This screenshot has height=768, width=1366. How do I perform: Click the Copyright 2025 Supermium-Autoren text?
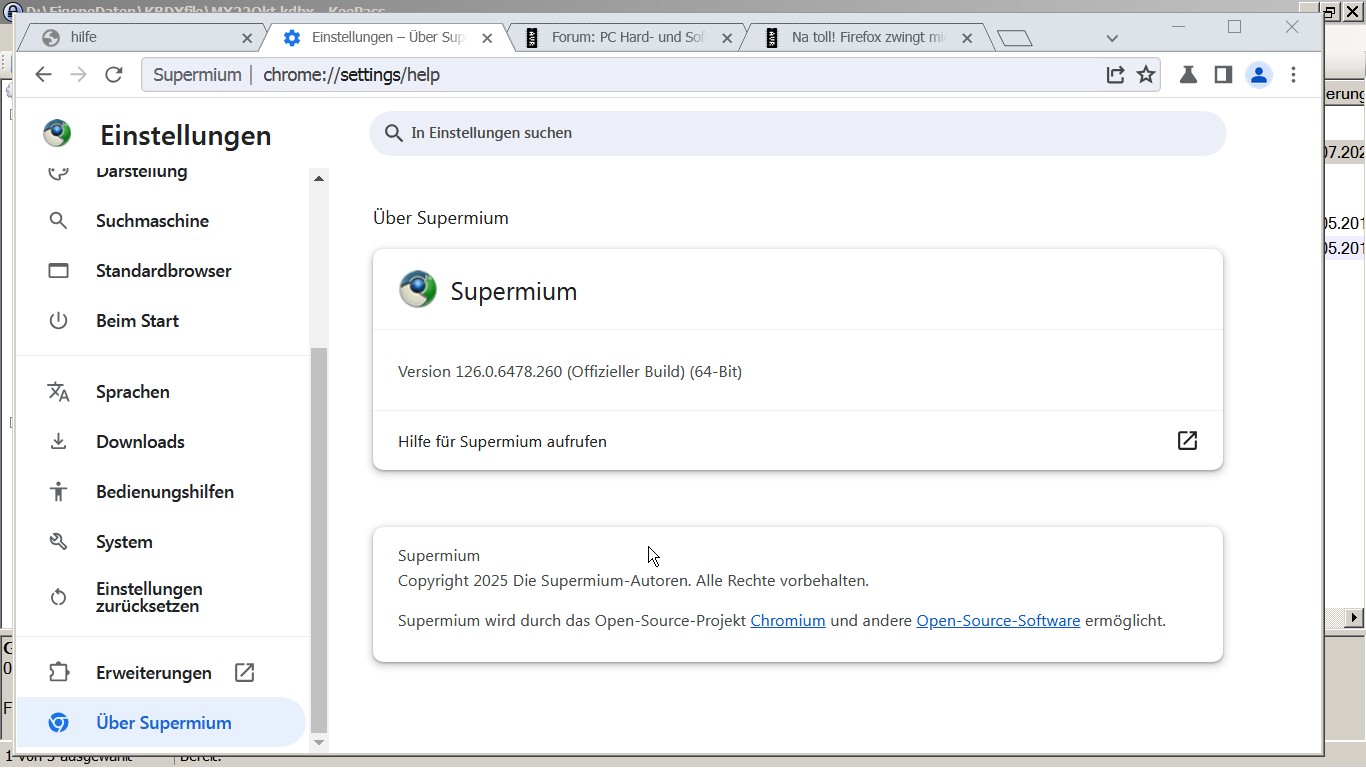pyautogui.click(x=633, y=581)
